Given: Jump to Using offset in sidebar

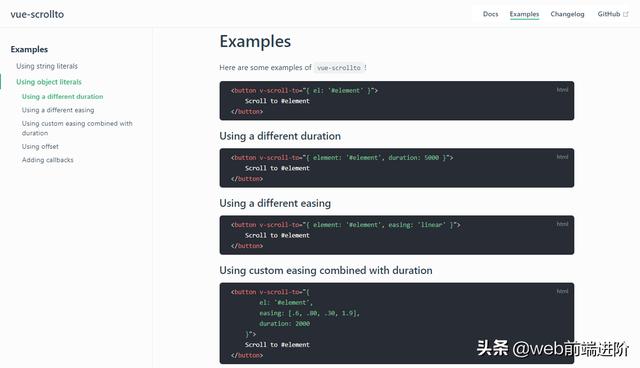Looking at the screenshot, I should [x=40, y=146].
